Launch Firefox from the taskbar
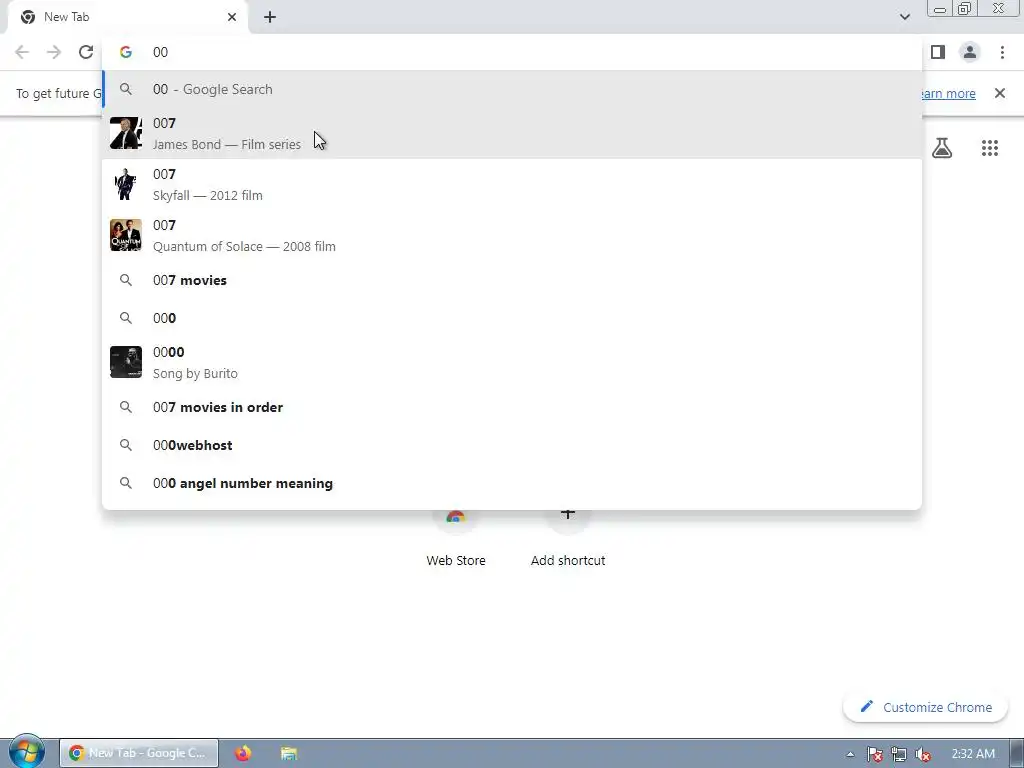 pos(243,753)
